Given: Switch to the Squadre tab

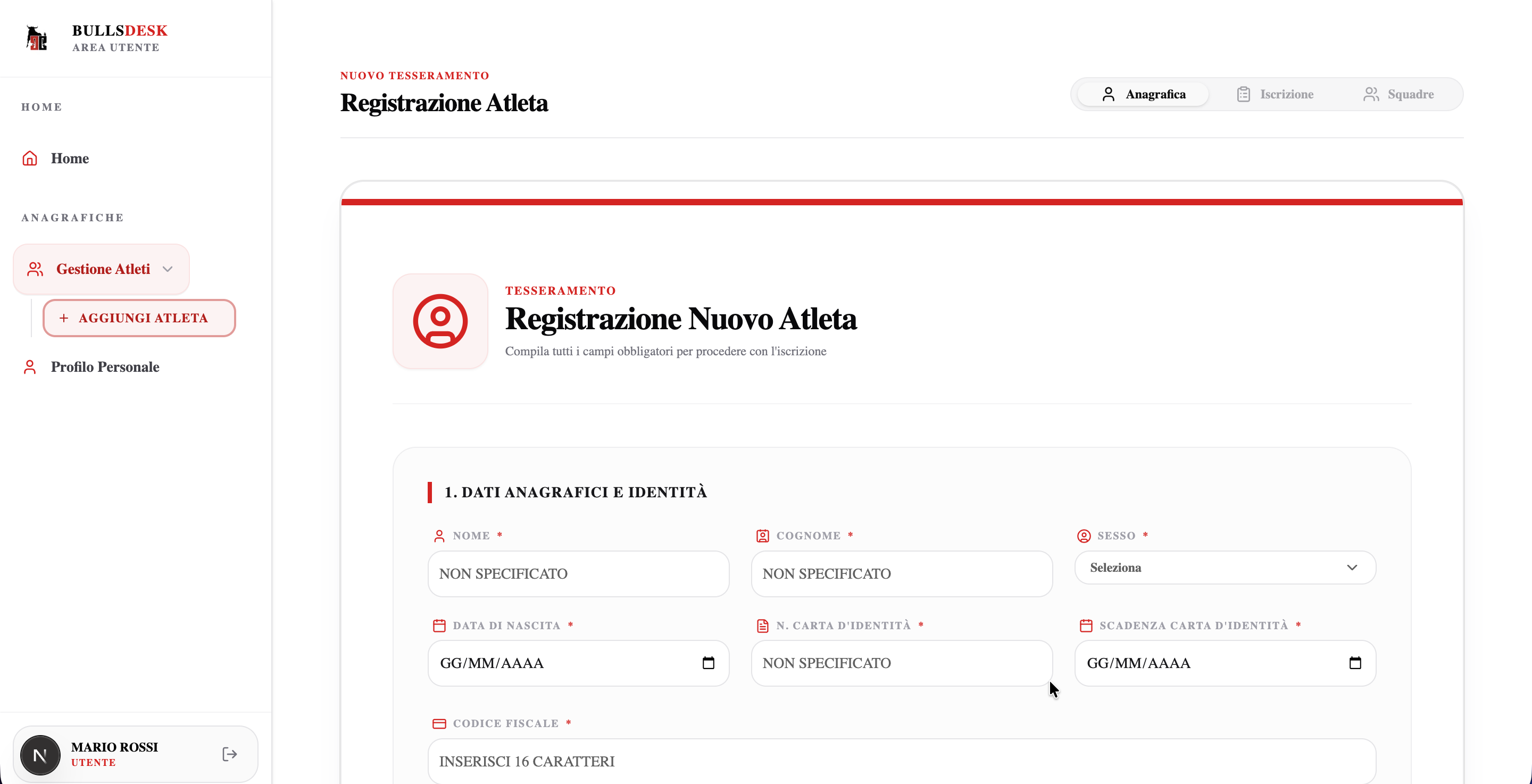Looking at the screenshot, I should coord(1399,94).
